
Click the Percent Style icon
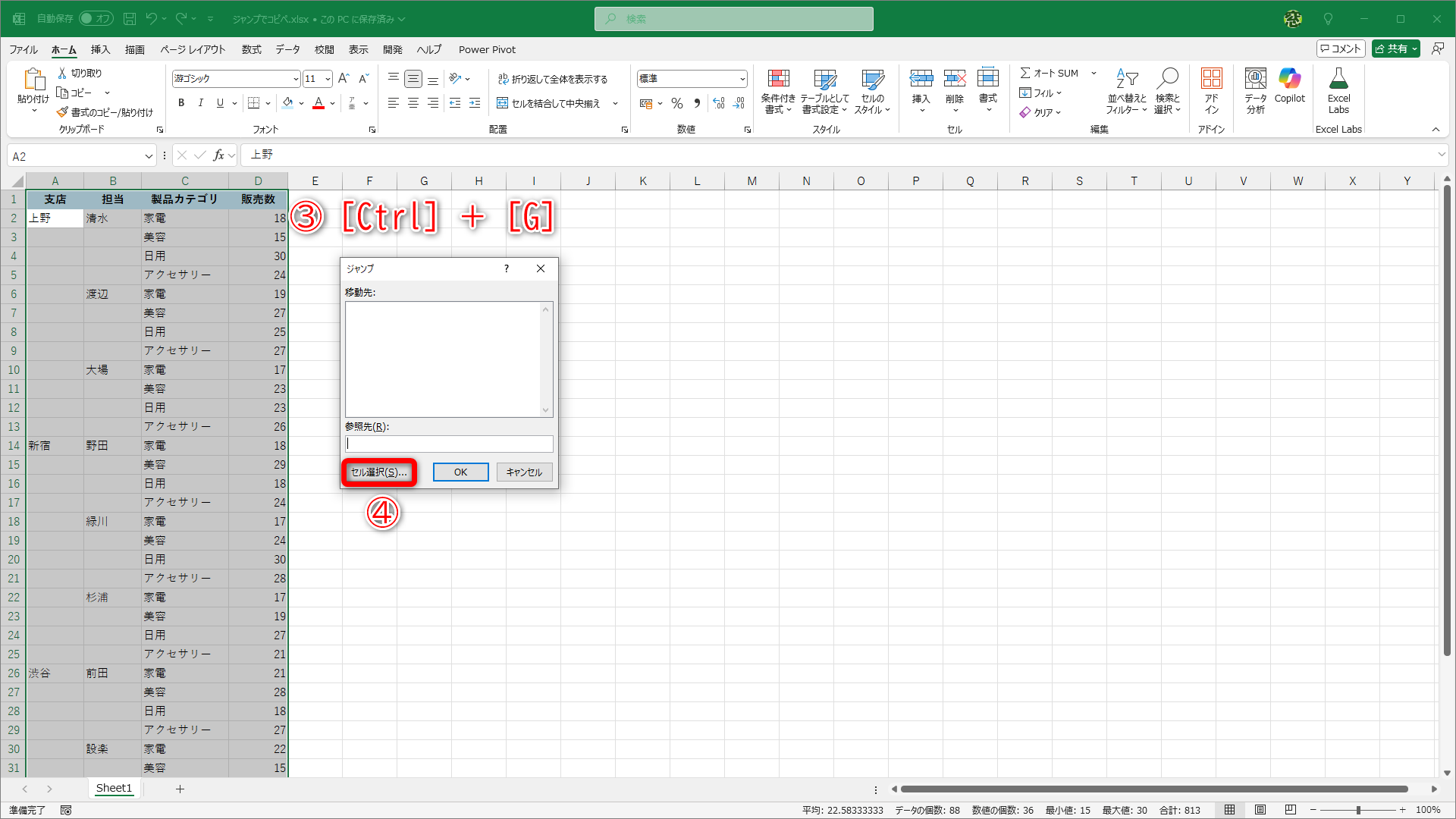[x=677, y=103]
